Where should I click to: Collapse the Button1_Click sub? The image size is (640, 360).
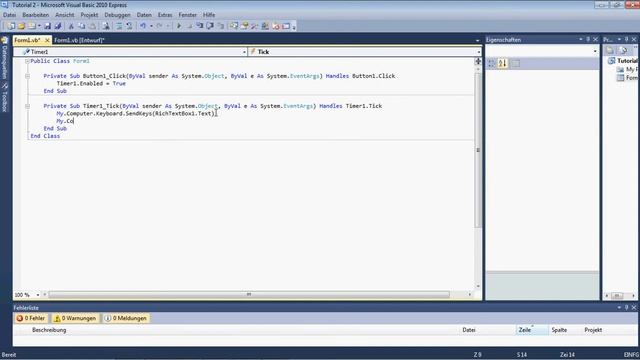[x=27, y=76]
